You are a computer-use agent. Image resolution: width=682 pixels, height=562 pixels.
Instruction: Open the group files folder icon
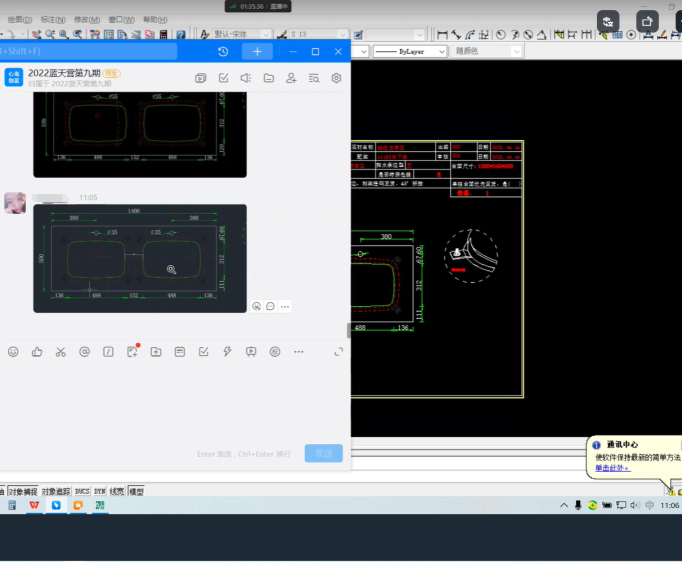pyautogui.click(x=268, y=78)
